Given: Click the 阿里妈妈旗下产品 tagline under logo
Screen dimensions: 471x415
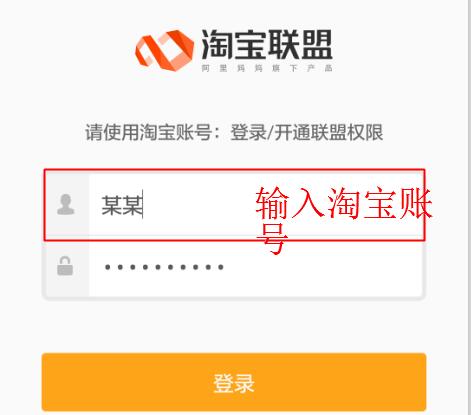Looking at the screenshot, I should pyautogui.click(x=267, y=68).
